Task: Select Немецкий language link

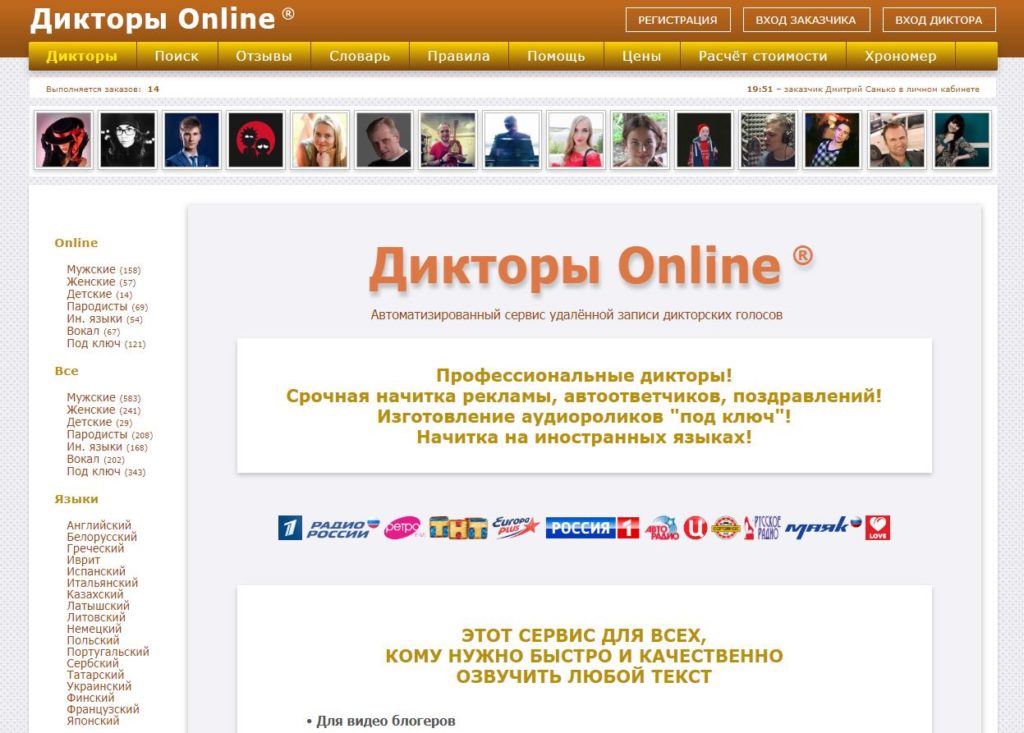Action: pos(94,628)
